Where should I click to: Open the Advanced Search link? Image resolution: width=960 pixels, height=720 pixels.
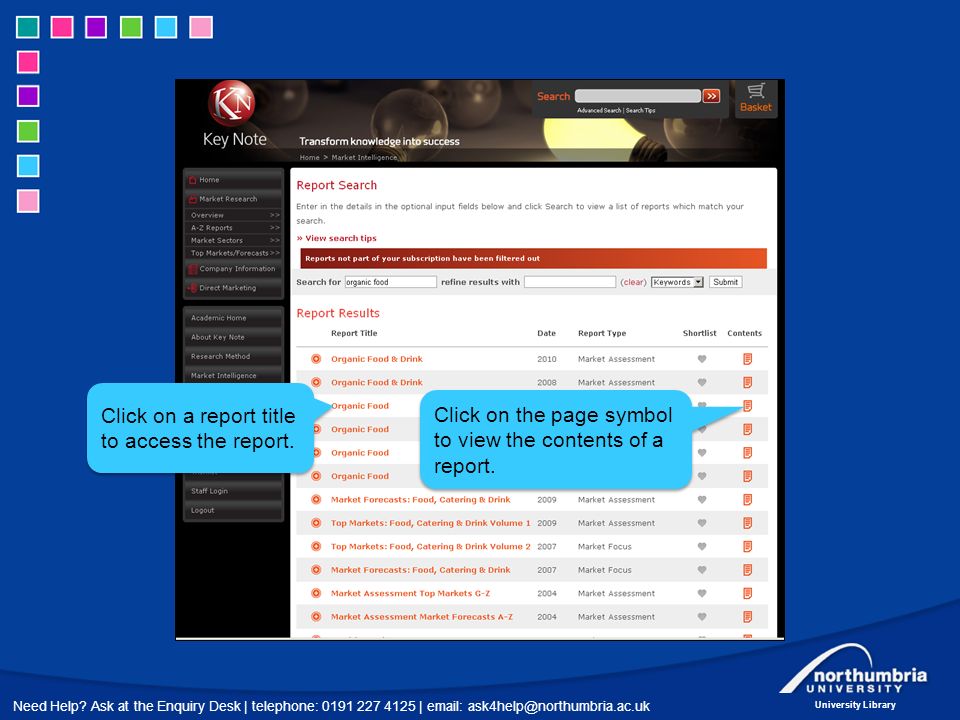[599, 110]
